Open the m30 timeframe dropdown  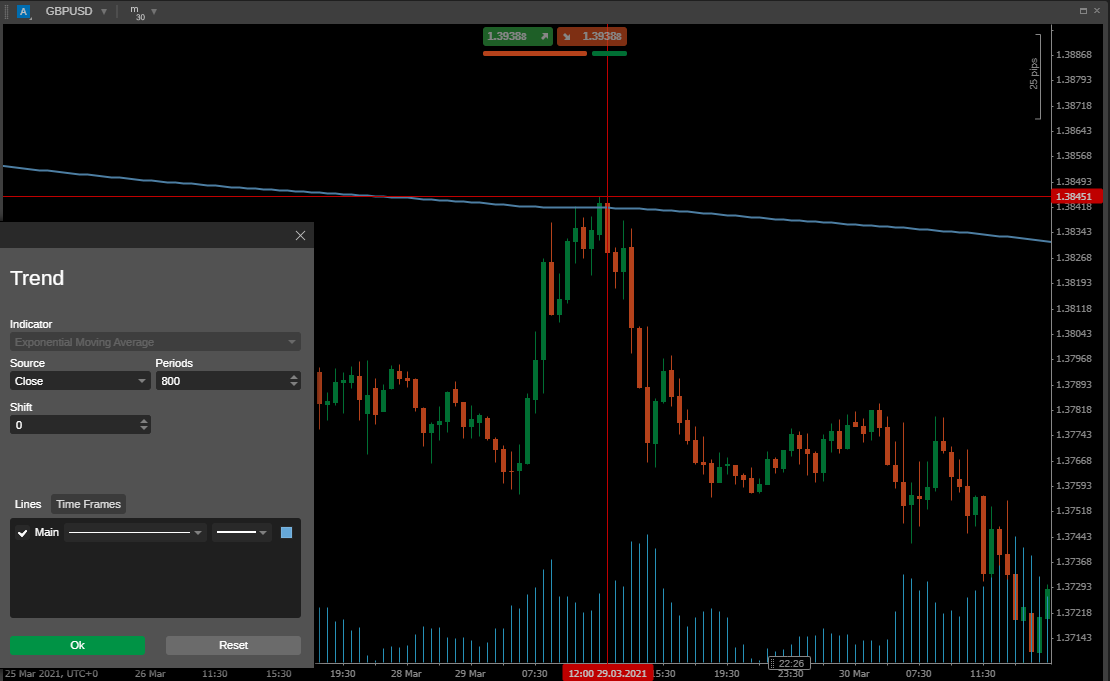pyautogui.click(x=153, y=11)
